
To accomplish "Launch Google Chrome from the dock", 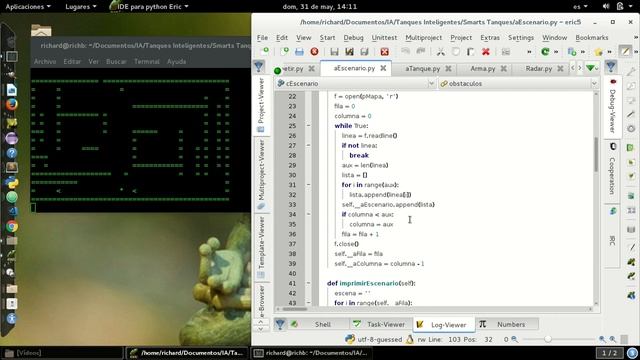I will coord(12,227).
